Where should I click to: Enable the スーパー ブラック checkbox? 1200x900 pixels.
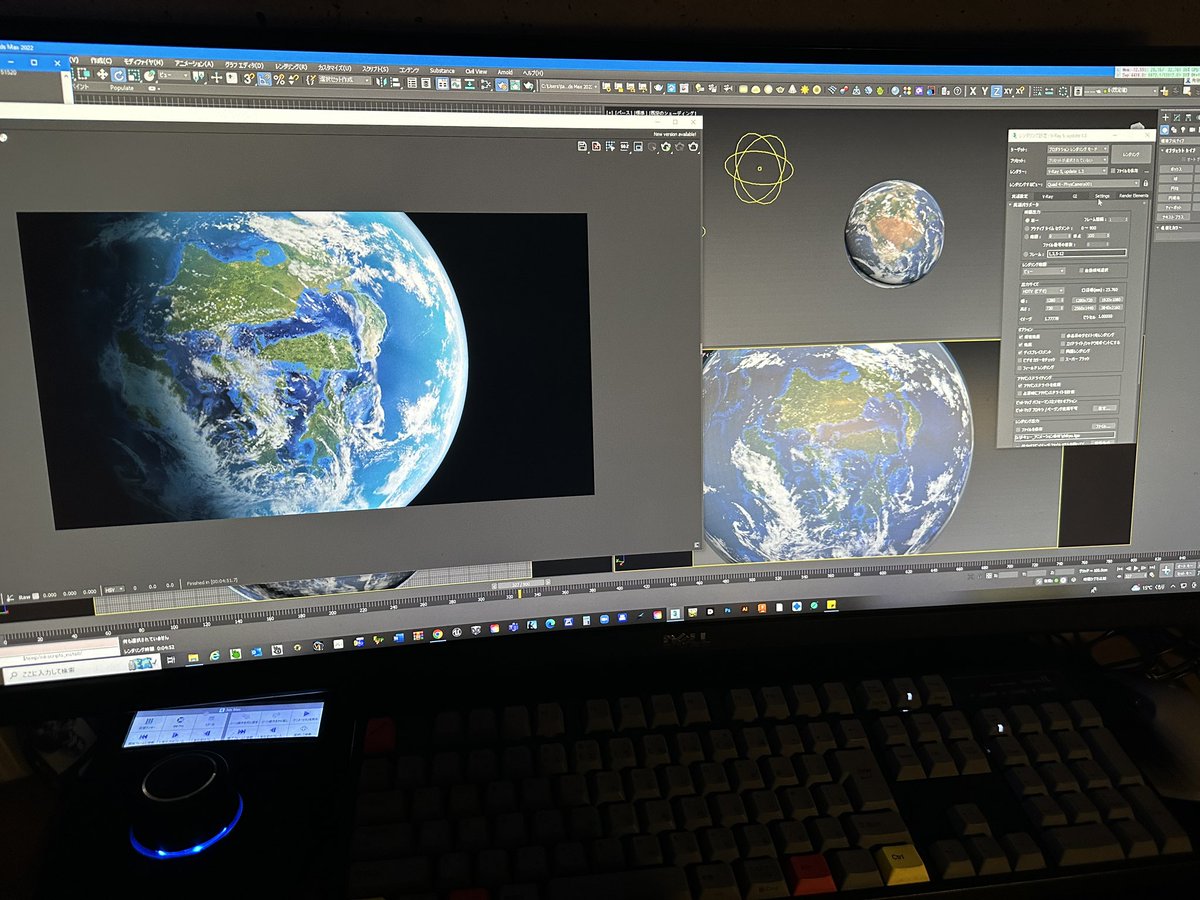(1062, 359)
